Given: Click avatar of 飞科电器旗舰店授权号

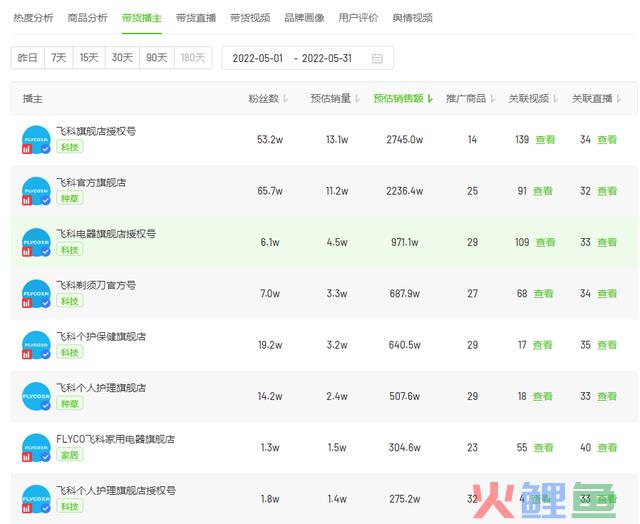Looking at the screenshot, I should 36,242.
